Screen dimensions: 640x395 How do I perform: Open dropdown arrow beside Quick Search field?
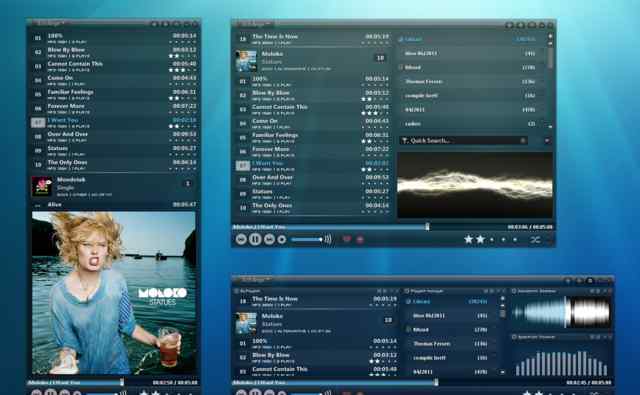coord(547,140)
